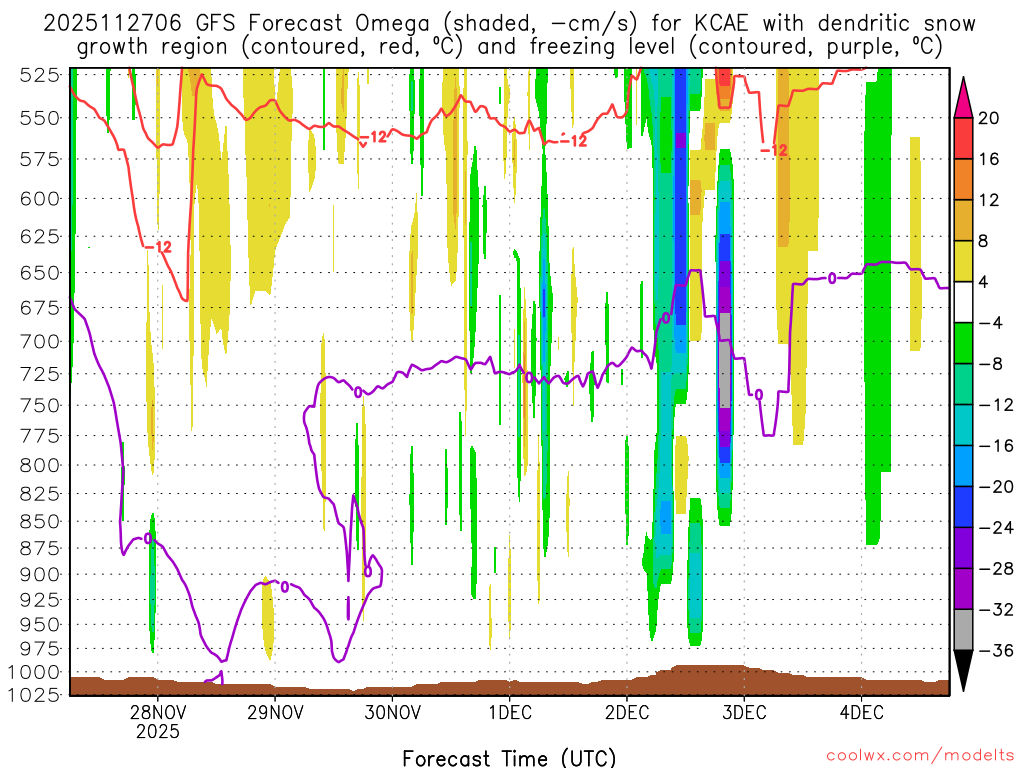Click the royal blue swatch between -20 and -24
Screen dimensions: 1024x768
pos(963,507)
